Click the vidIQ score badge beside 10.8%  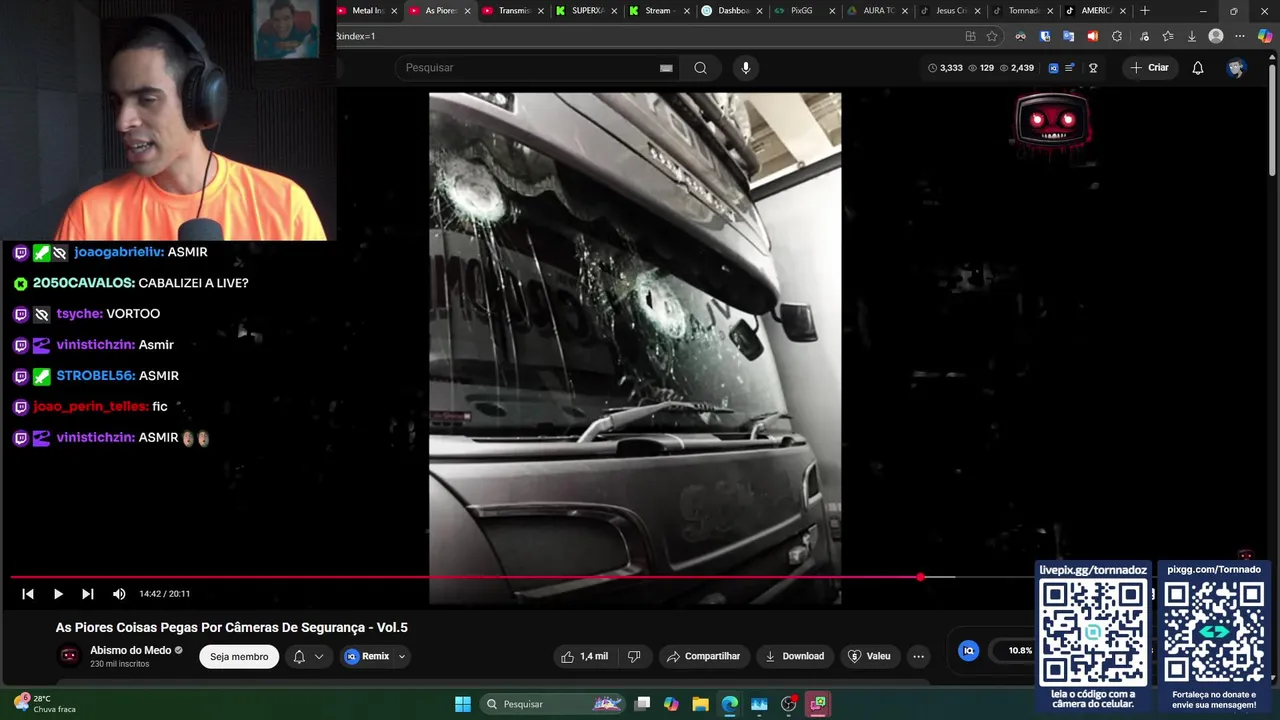click(x=968, y=650)
